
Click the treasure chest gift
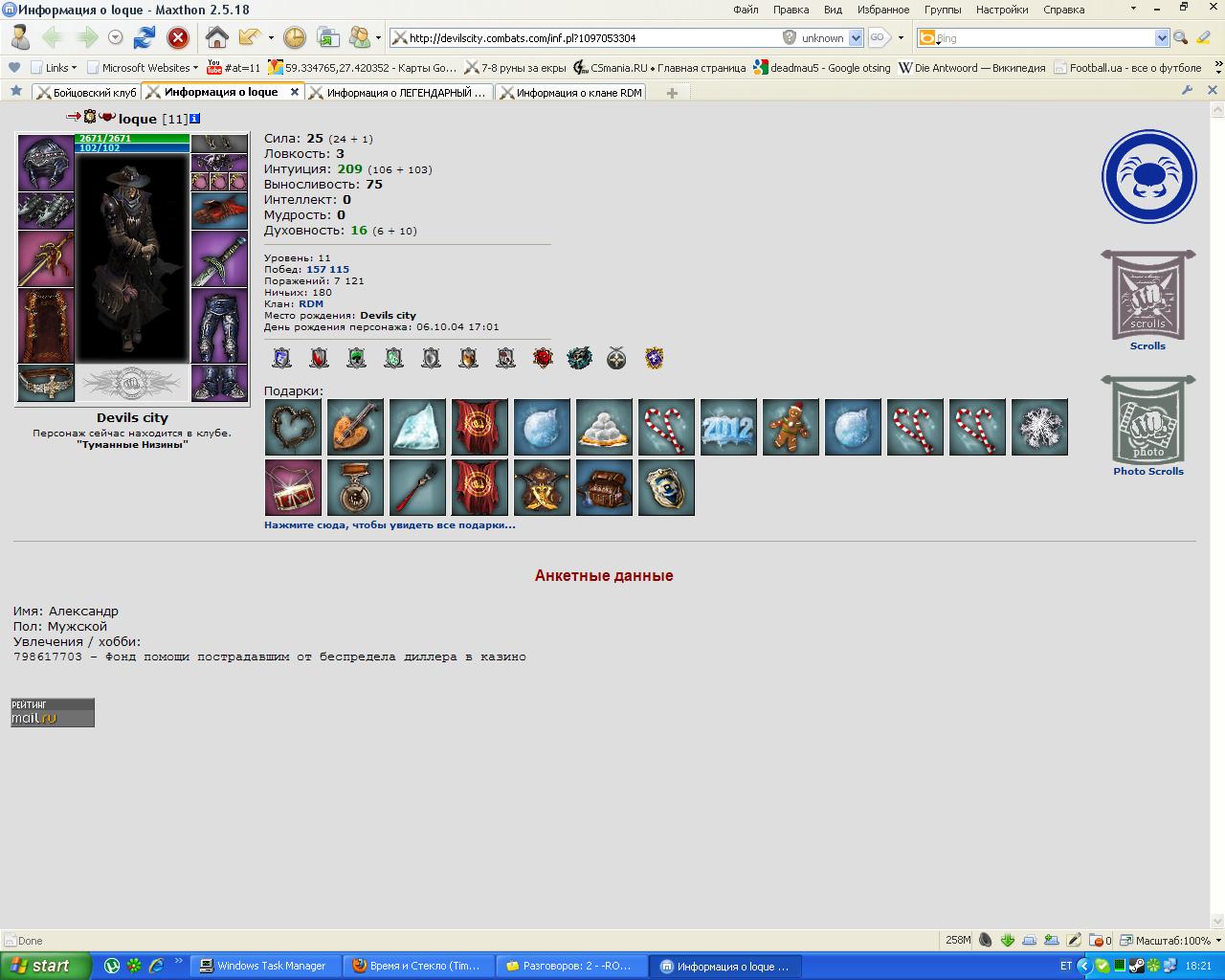[604, 487]
